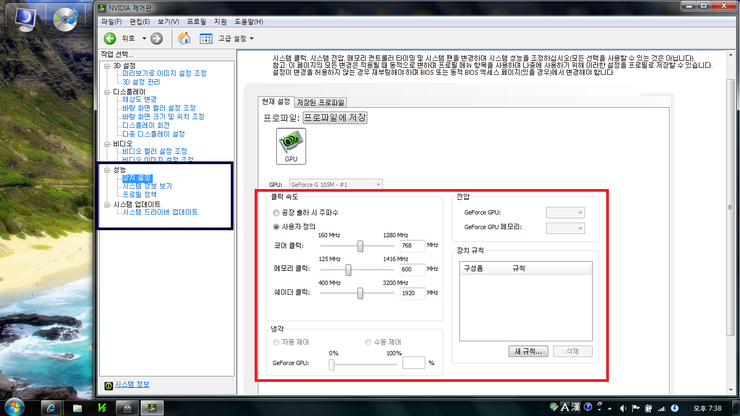Open the 파일(F) menu
Viewport: 740px width, 416px height.
111,22
